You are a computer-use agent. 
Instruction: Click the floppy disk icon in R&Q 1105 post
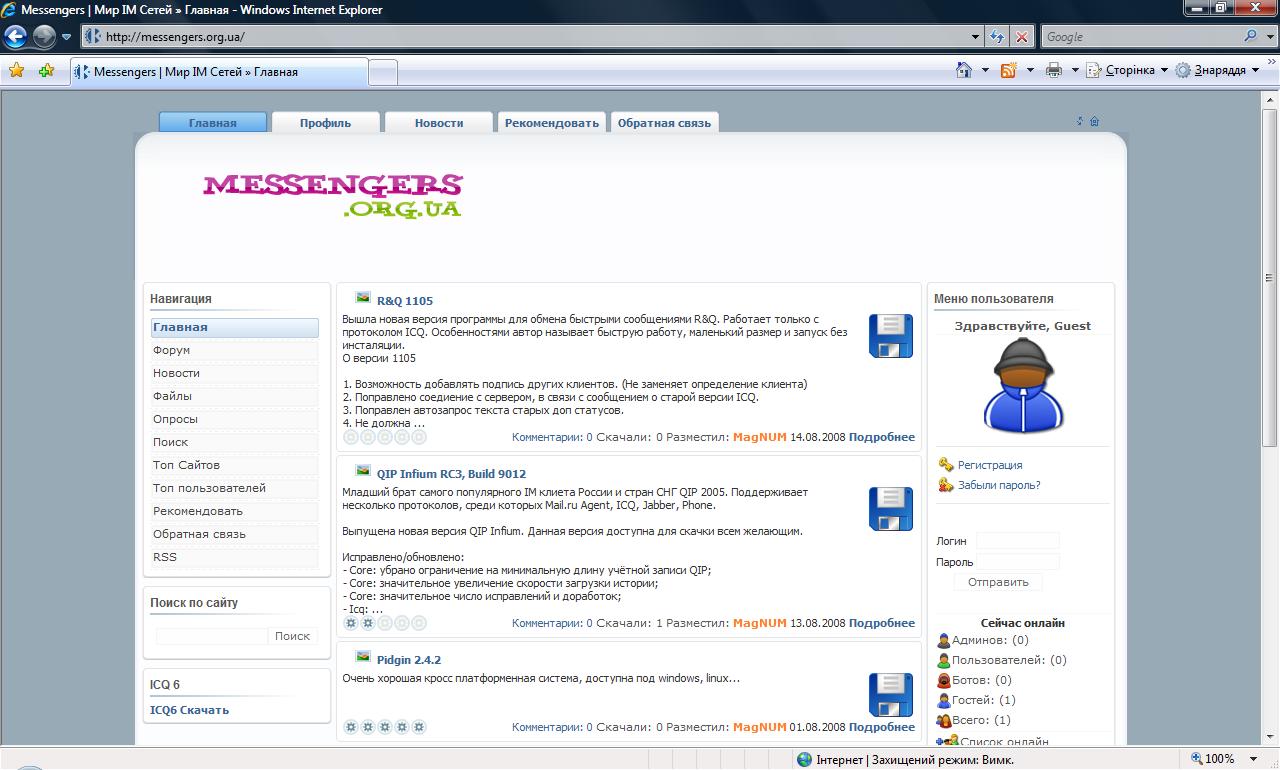pos(890,336)
